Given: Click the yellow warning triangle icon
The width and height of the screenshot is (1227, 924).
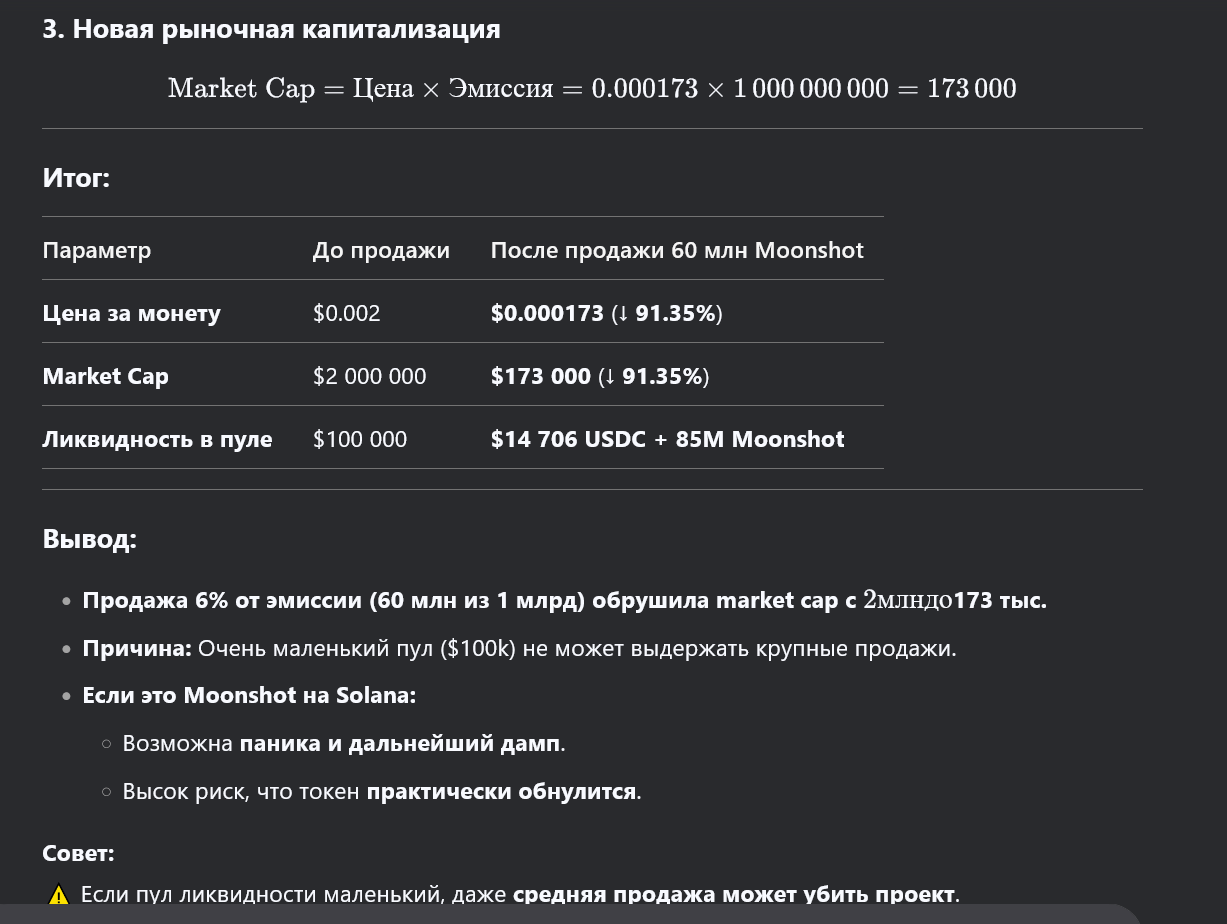Looking at the screenshot, I should click(59, 895).
